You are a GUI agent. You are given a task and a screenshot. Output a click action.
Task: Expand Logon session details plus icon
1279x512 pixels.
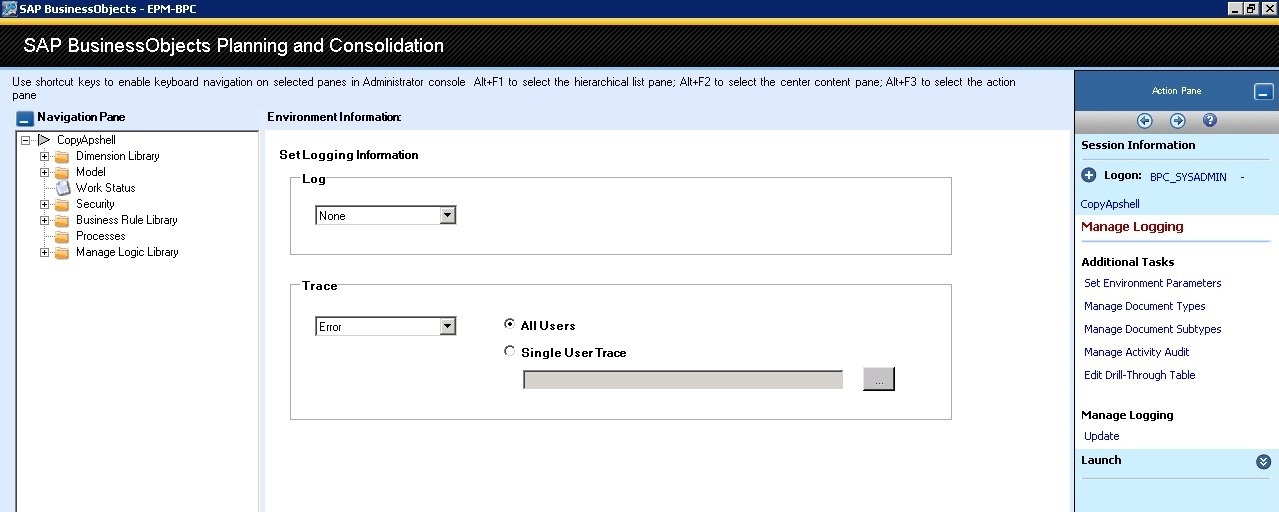click(1089, 175)
